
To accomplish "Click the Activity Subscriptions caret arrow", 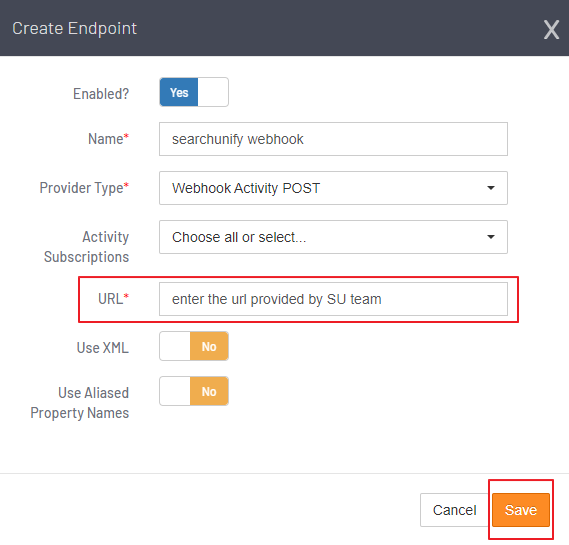I will point(491,237).
